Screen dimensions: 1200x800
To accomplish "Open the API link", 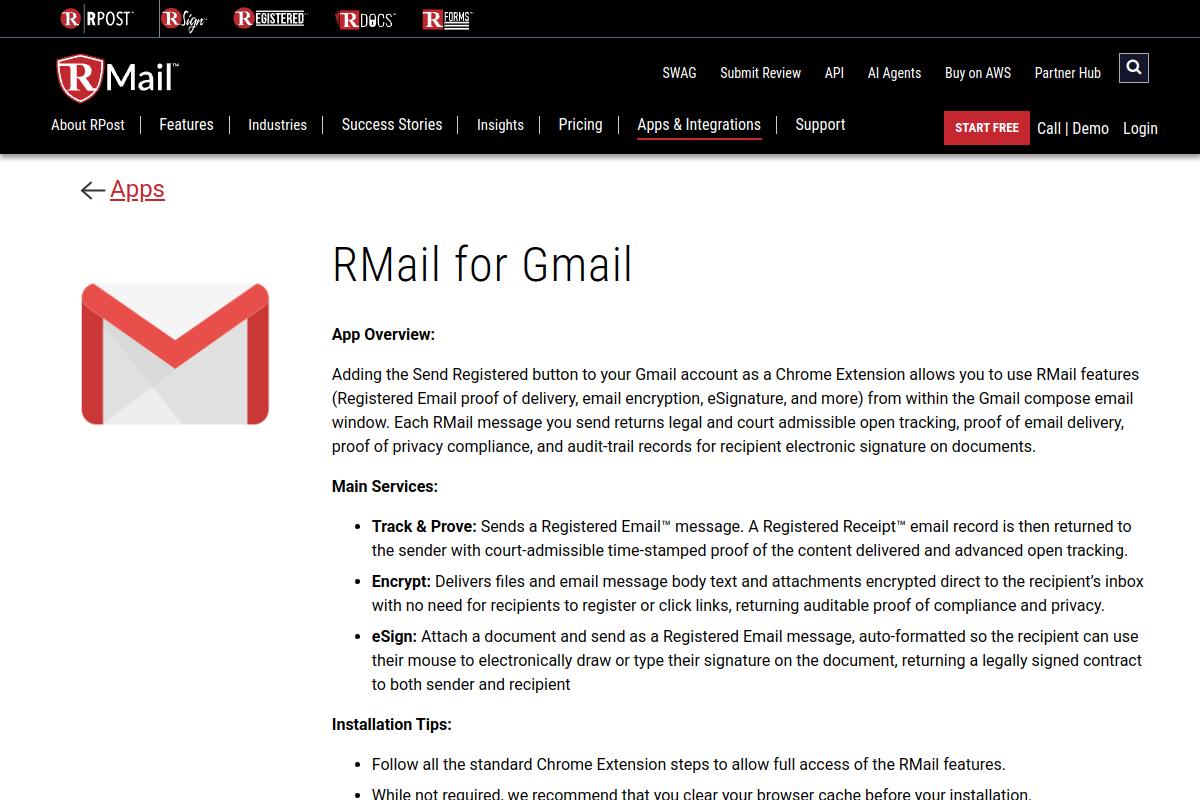I will (834, 73).
